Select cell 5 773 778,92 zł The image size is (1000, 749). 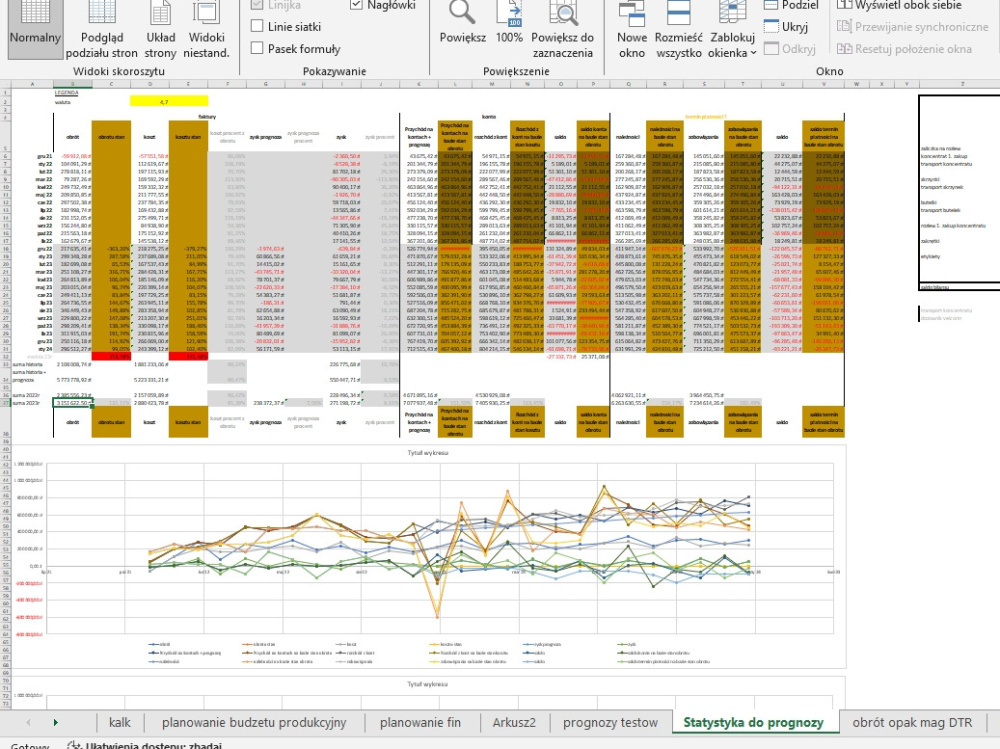tap(74, 380)
